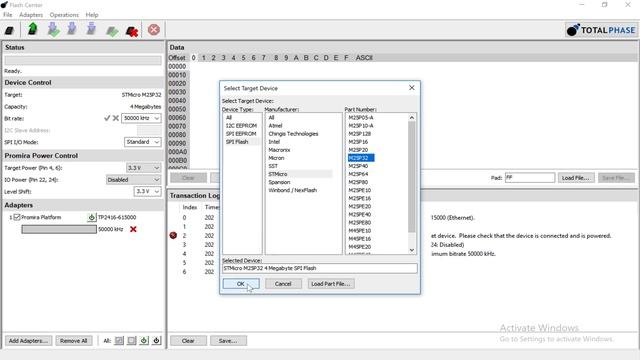Click the Save... button under Transaction Log
640x360 pixels.
click(228, 340)
